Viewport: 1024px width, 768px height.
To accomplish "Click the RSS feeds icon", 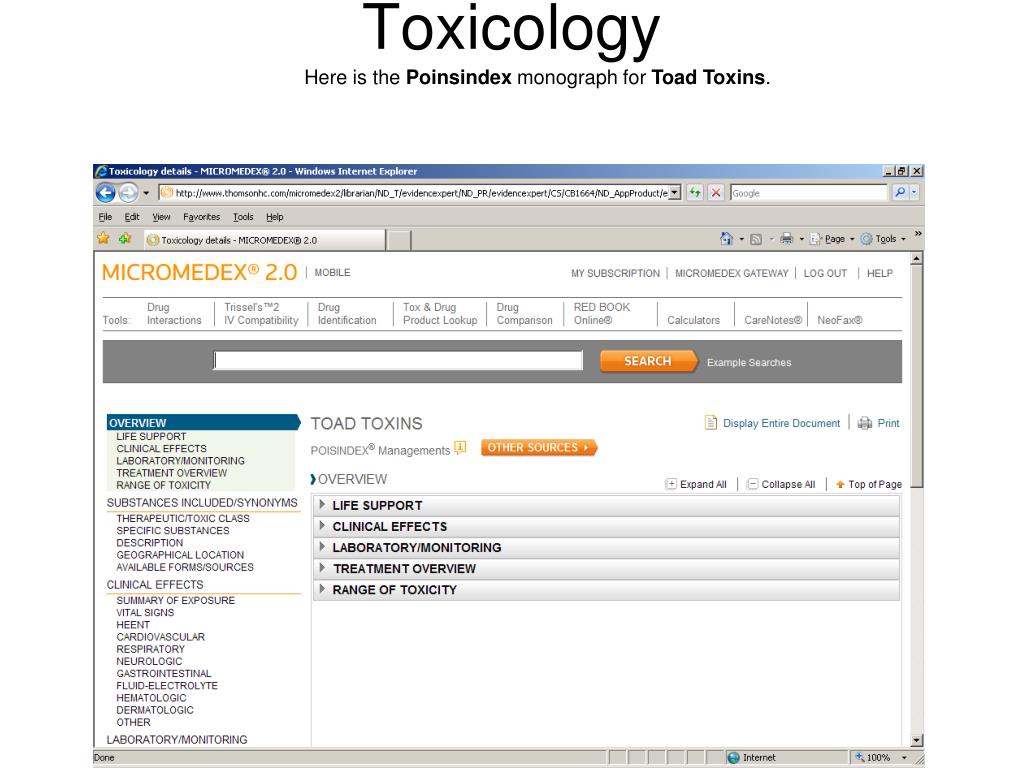I will click(756, 240).
